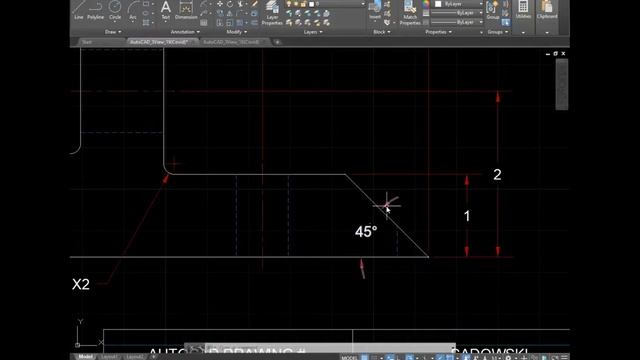Click the X2 leader label
This screenshot has height=360, width=640.
81,284
